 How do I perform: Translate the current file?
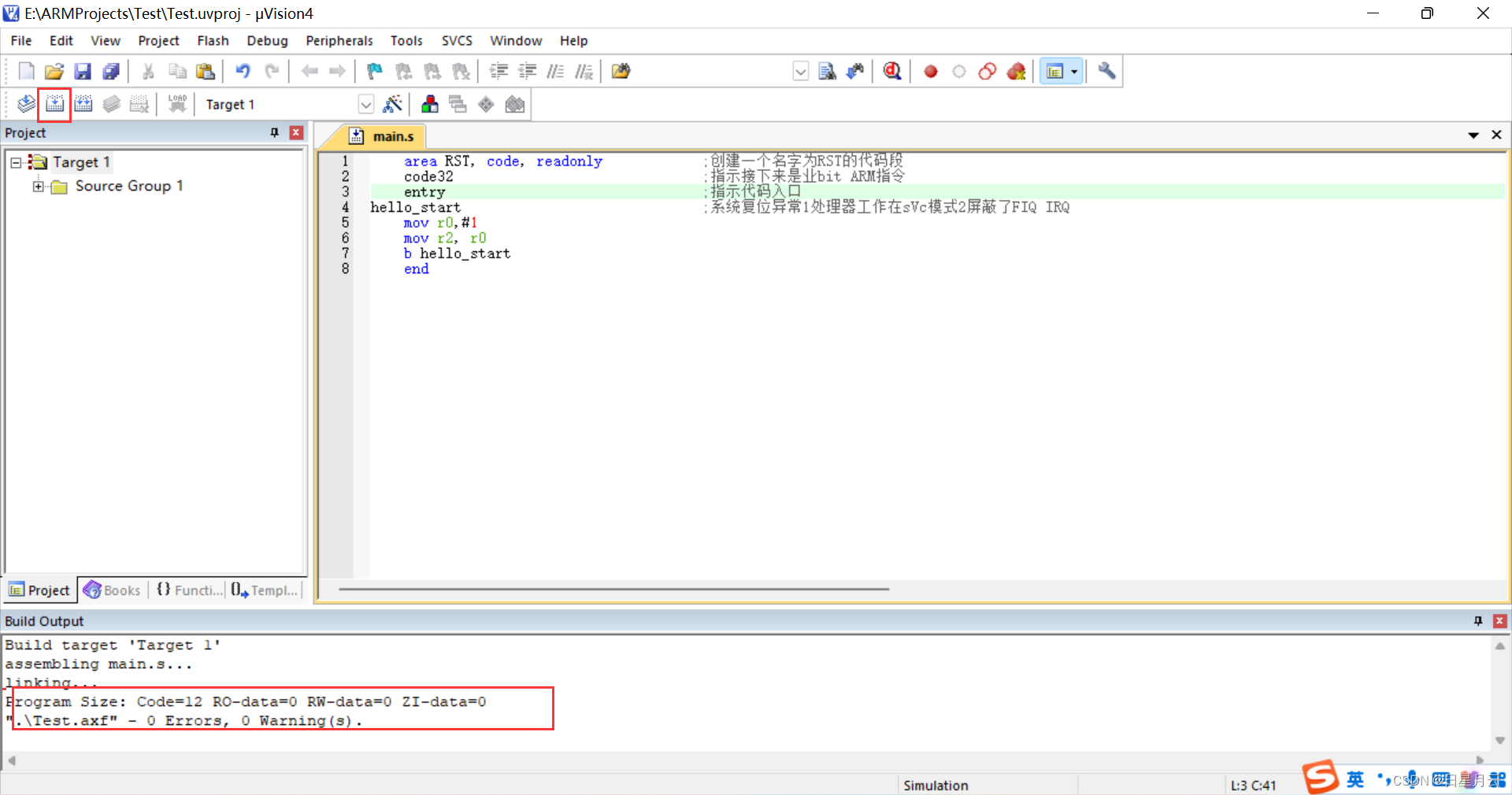click(x=26, y=104)
